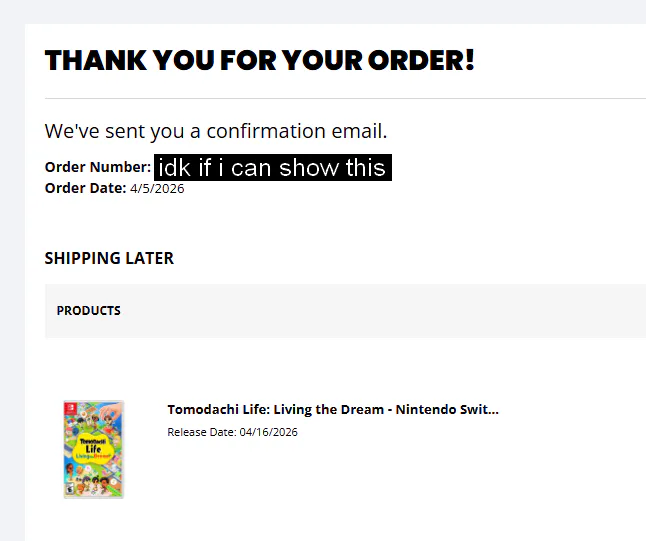Click the gray bar right of the PRODUCTS label
The height and width of the screenshot is (541, 646).
(x=400, y=311)
